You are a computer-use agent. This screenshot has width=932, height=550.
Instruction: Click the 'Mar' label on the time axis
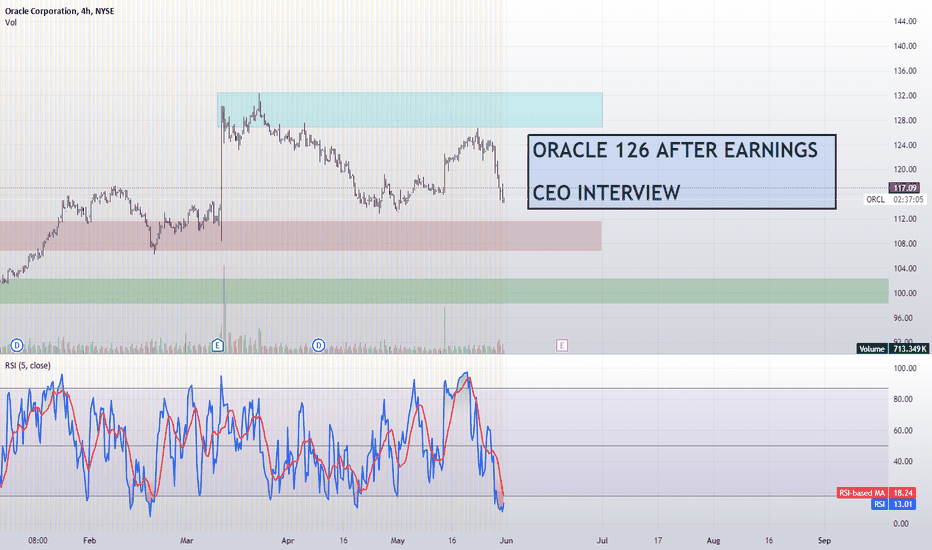coord(187,540)
